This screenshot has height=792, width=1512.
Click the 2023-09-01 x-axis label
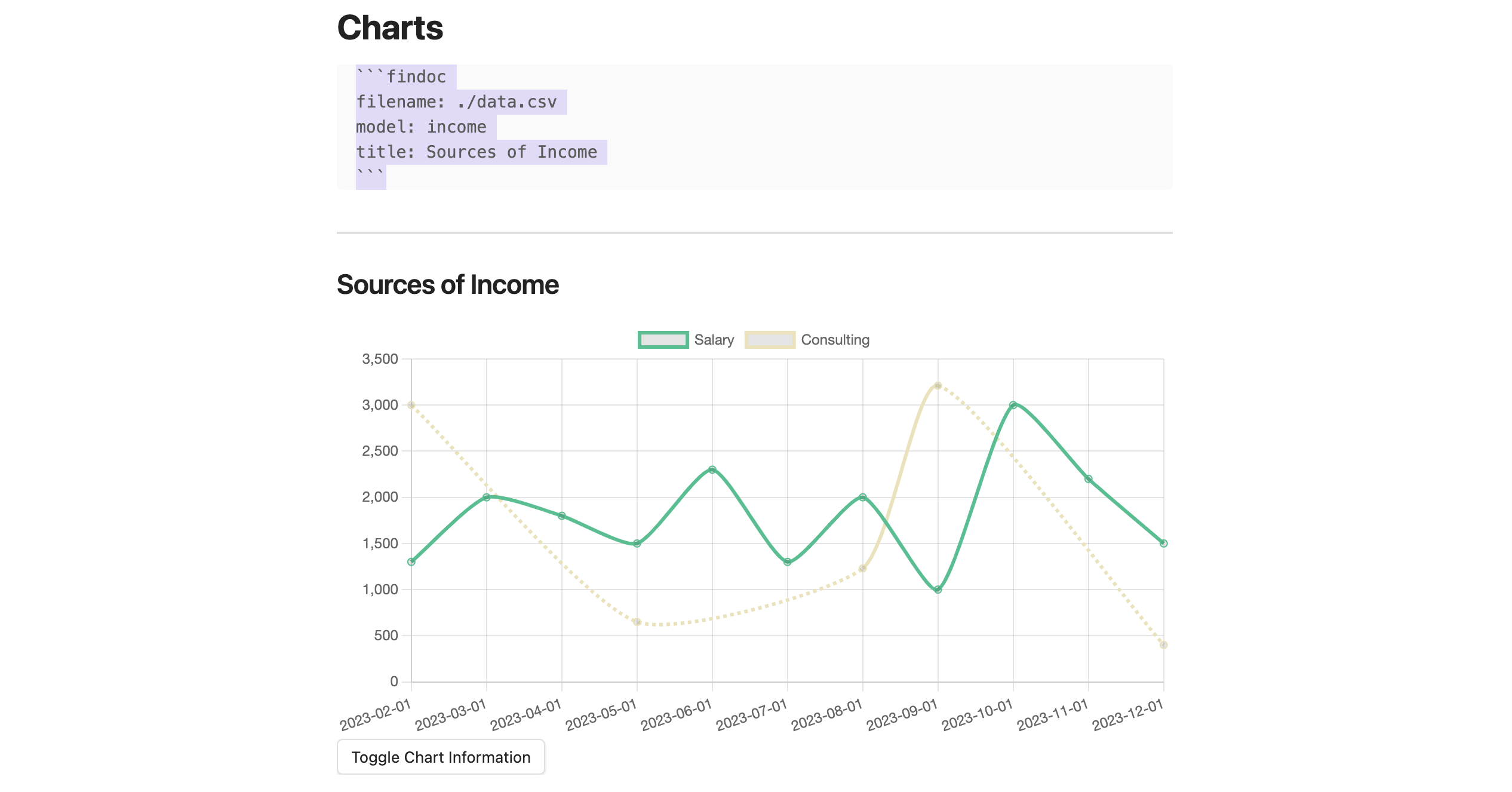(902, 714)
